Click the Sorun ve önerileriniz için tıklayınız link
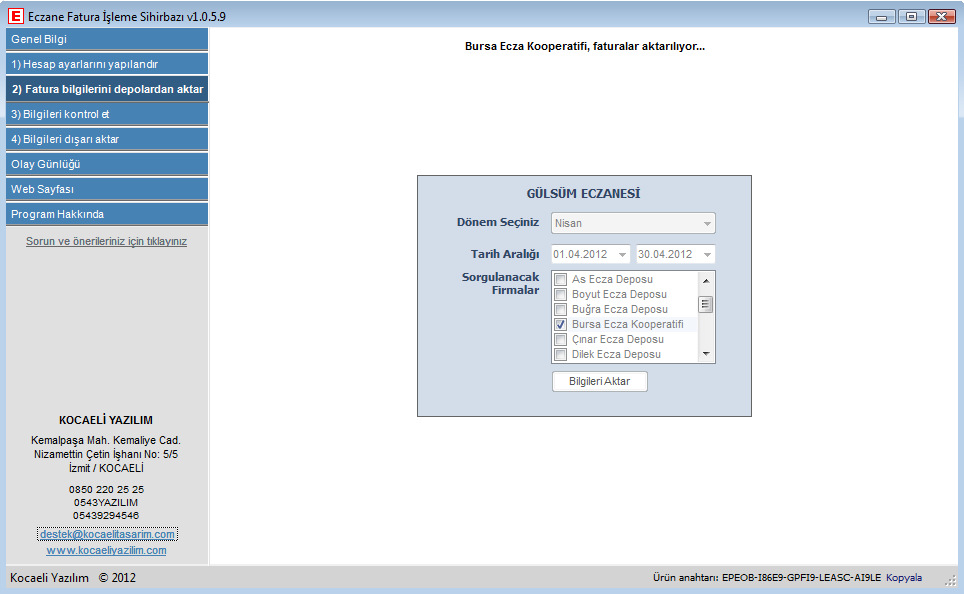Screen dimensions: 964x594 point(106,242)
